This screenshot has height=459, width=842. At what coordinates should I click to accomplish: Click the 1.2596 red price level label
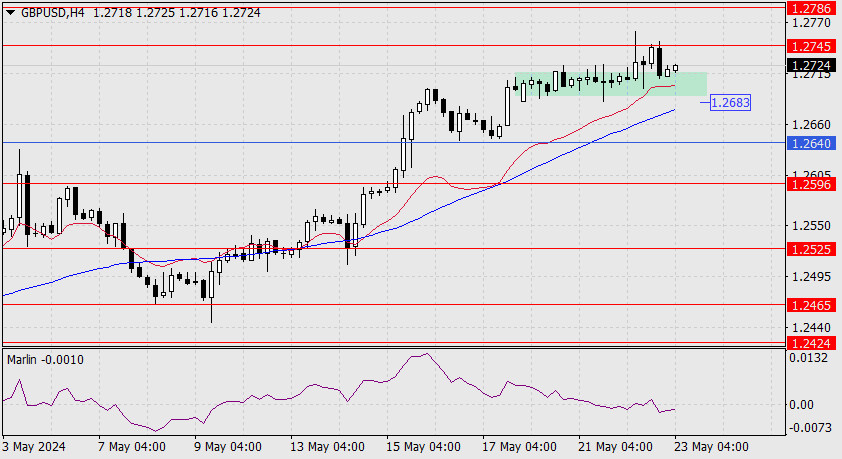tap(811, 185)
